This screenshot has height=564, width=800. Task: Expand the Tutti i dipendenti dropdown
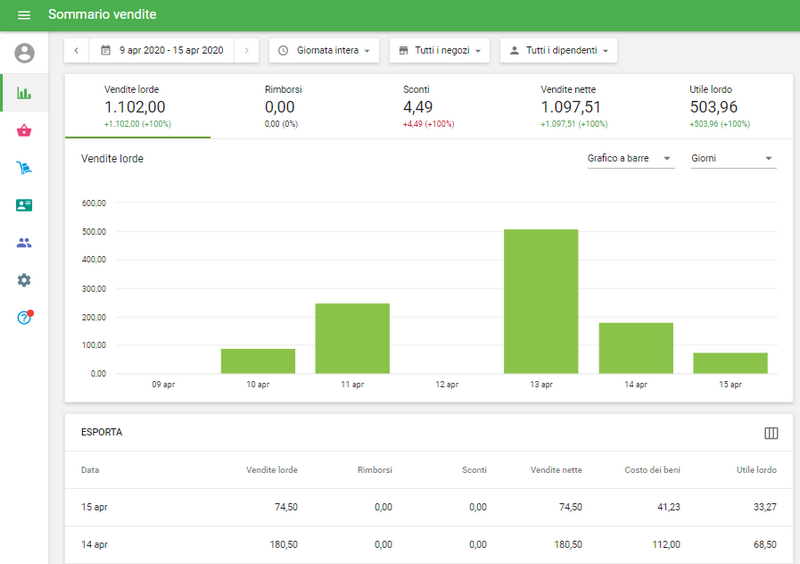pos(558,50)
